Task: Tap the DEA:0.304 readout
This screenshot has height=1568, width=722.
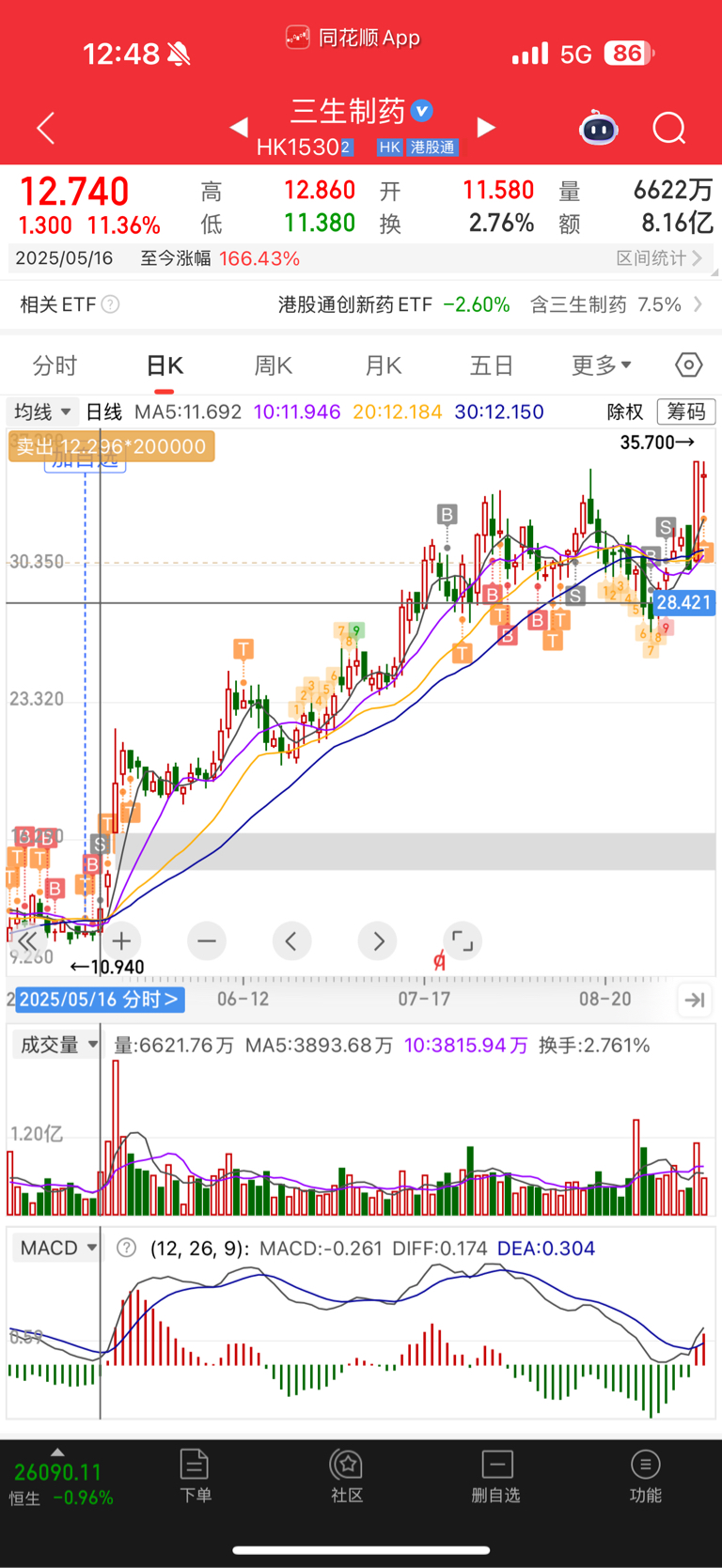Action: click(x=546, y=1248)
